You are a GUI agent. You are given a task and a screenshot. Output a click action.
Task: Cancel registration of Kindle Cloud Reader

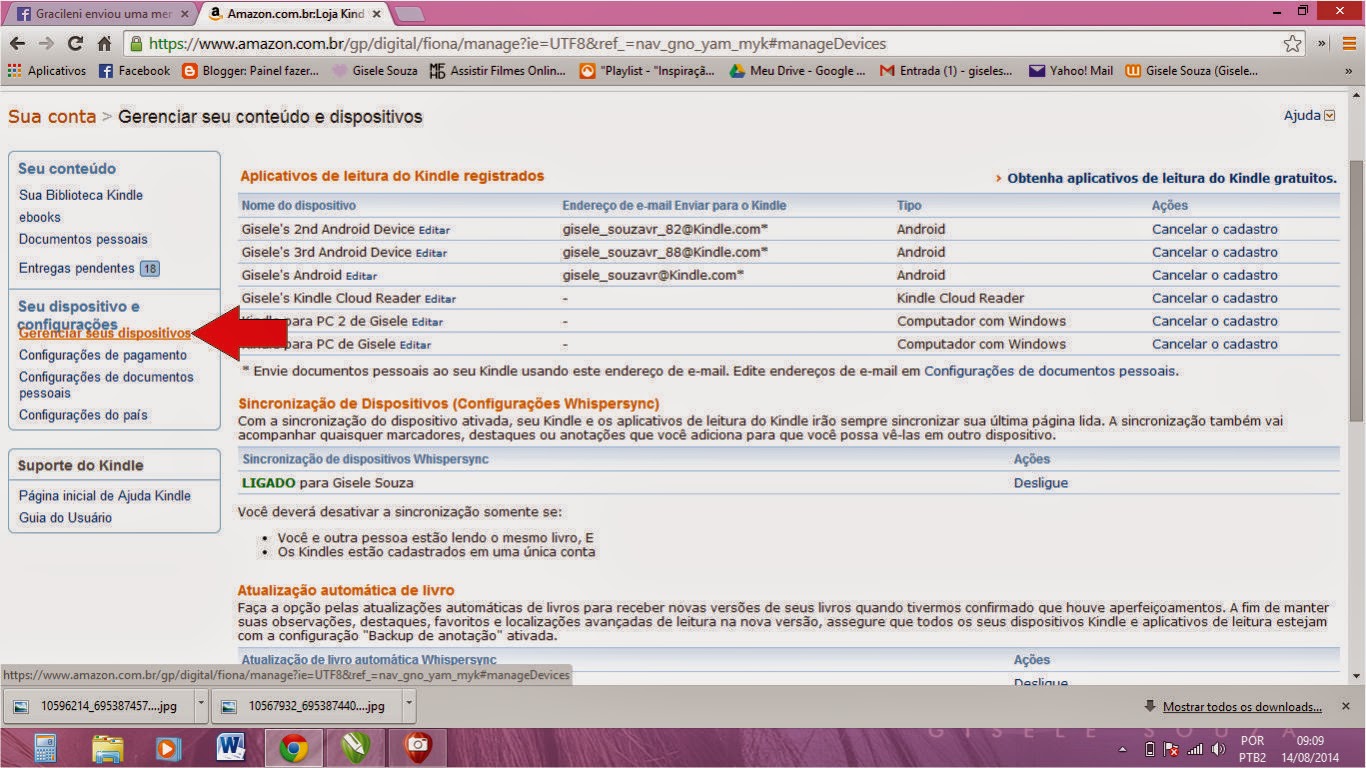coord(1215,298)
